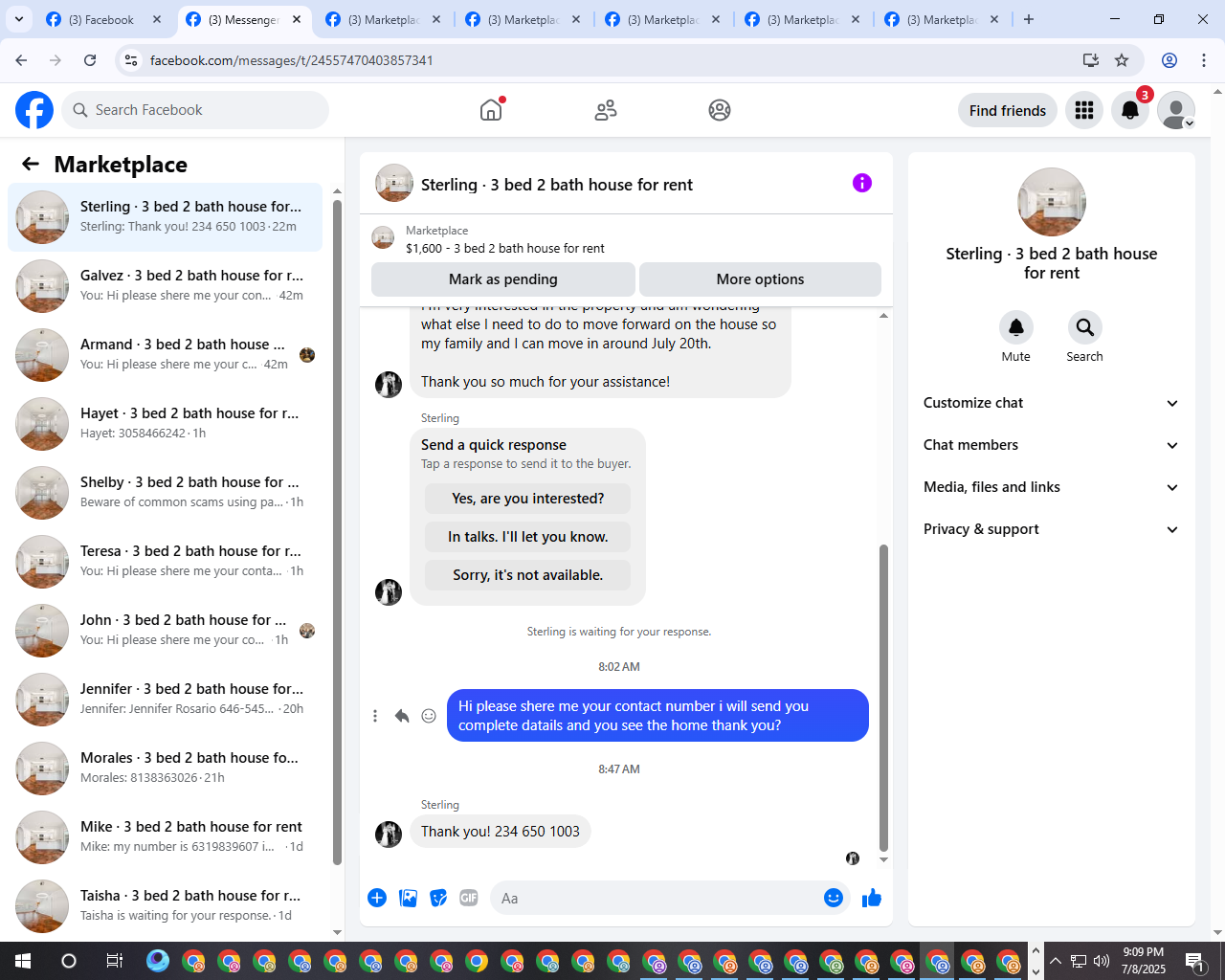The height and width of the screenshot is (980, 1225).
Task: Expand Media, files and links section
Action: pyautogui.click(x=1052, y=487)
